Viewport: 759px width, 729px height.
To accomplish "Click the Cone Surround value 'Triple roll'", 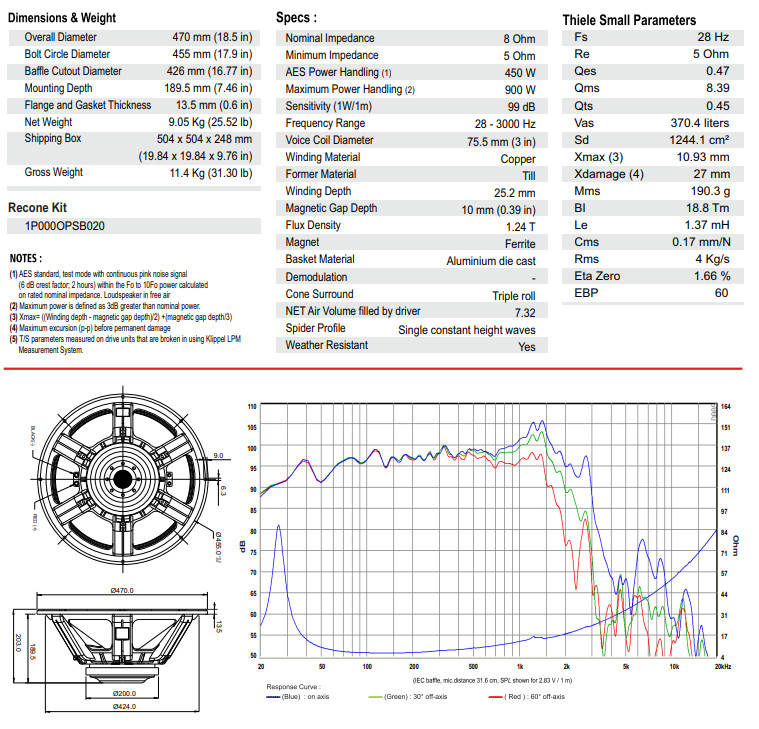I will coord(514,296).
